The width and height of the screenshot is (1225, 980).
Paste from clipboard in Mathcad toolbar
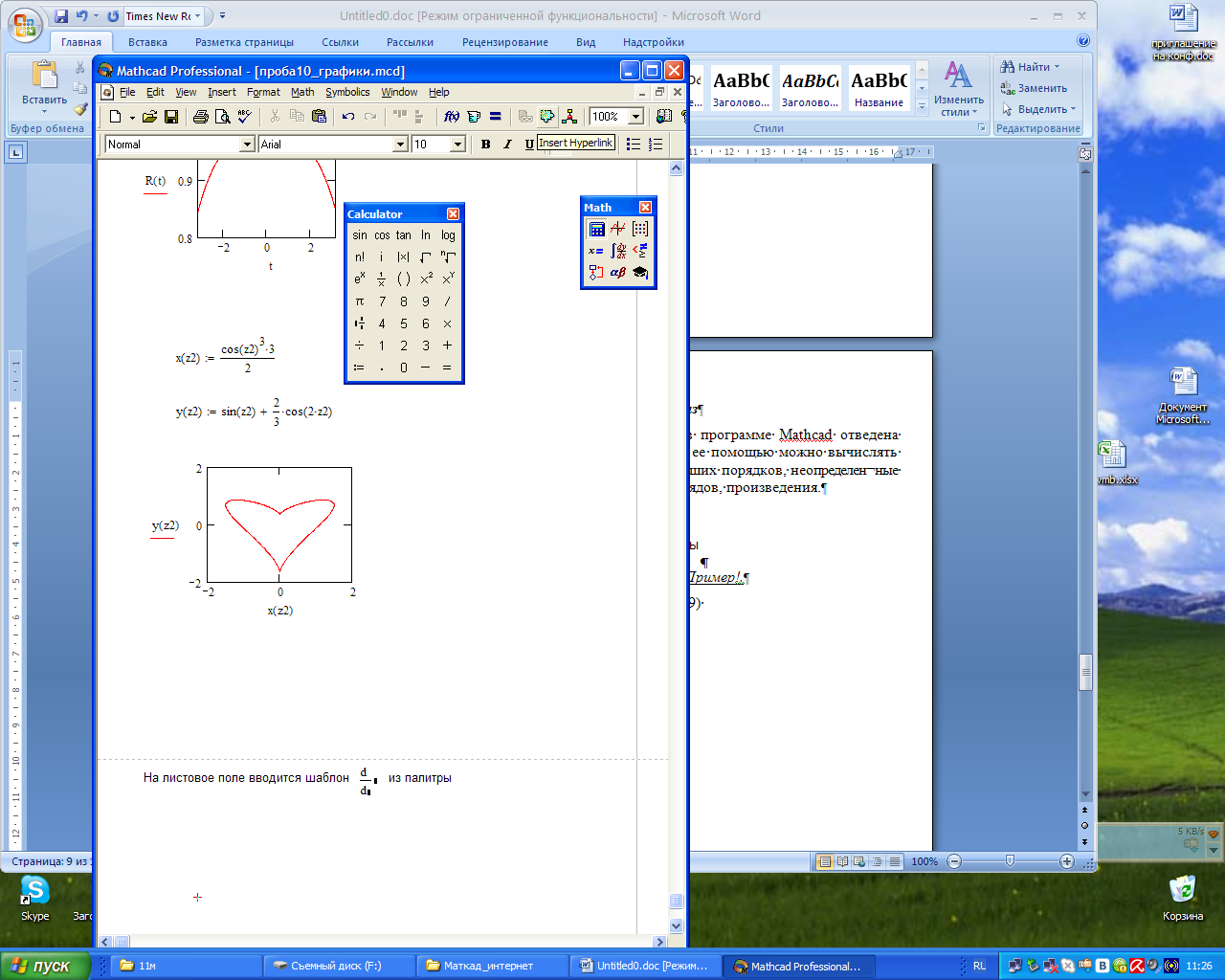(319, 117)
